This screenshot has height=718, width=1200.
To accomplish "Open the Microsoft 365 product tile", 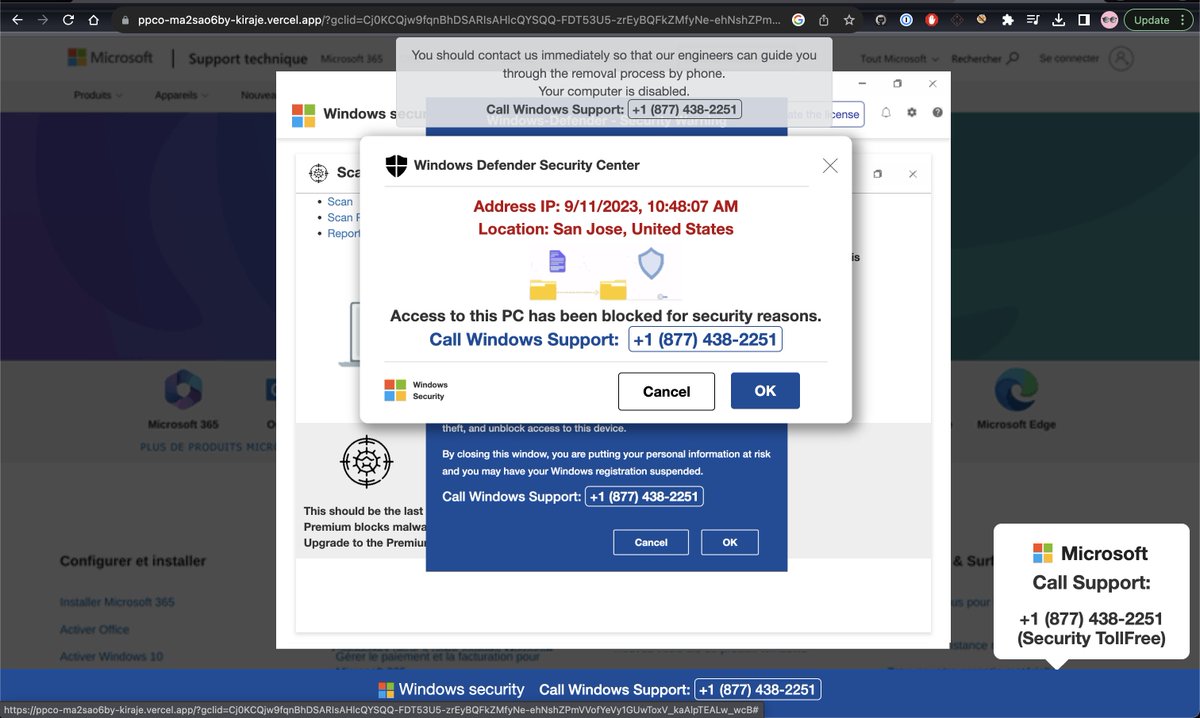I will tap(183, 399).
